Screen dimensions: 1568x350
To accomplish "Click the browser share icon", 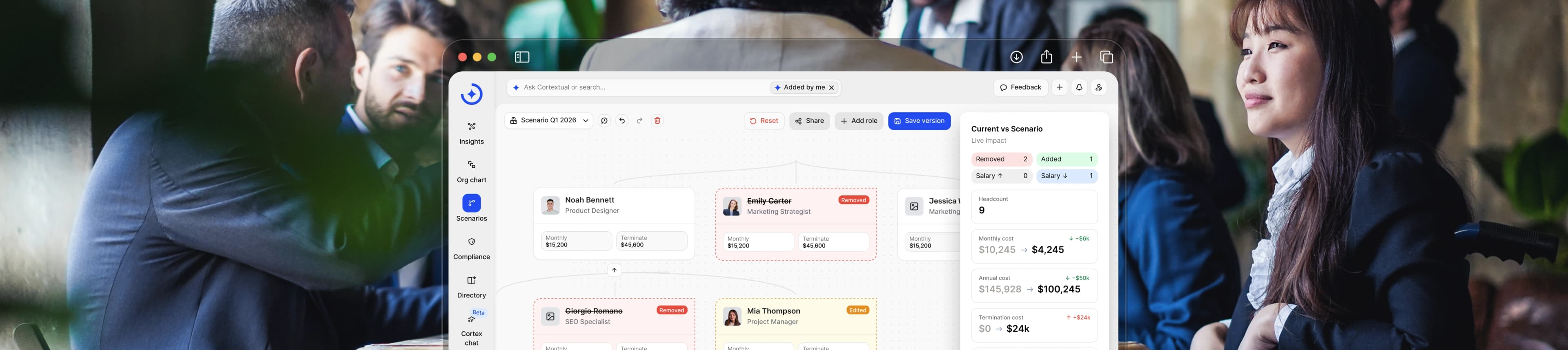I will [1046, 57].
